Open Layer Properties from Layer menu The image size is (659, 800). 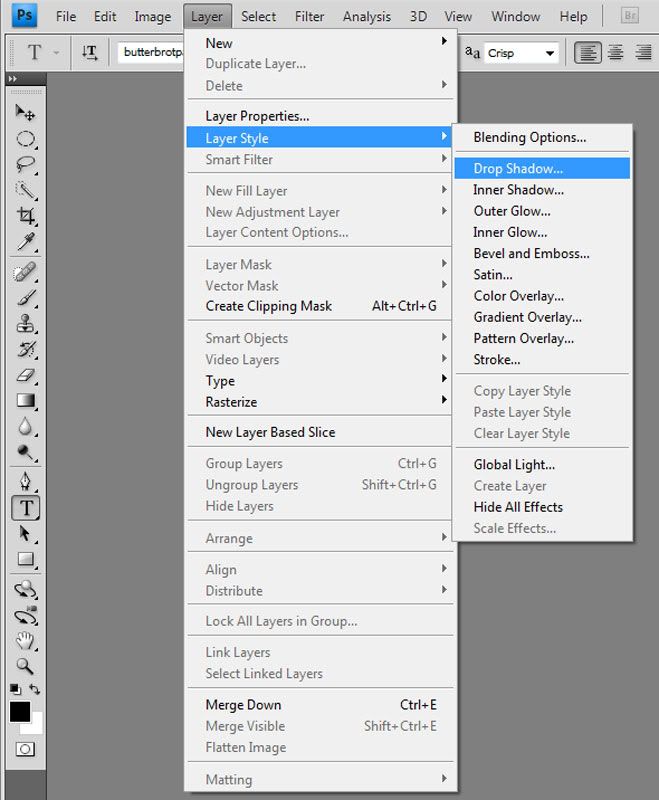(319, 116)
